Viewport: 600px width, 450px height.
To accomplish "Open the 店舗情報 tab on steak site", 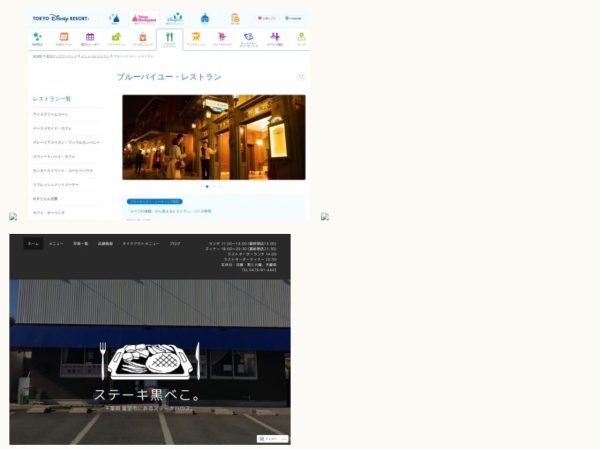I will (x=105, y=244).
